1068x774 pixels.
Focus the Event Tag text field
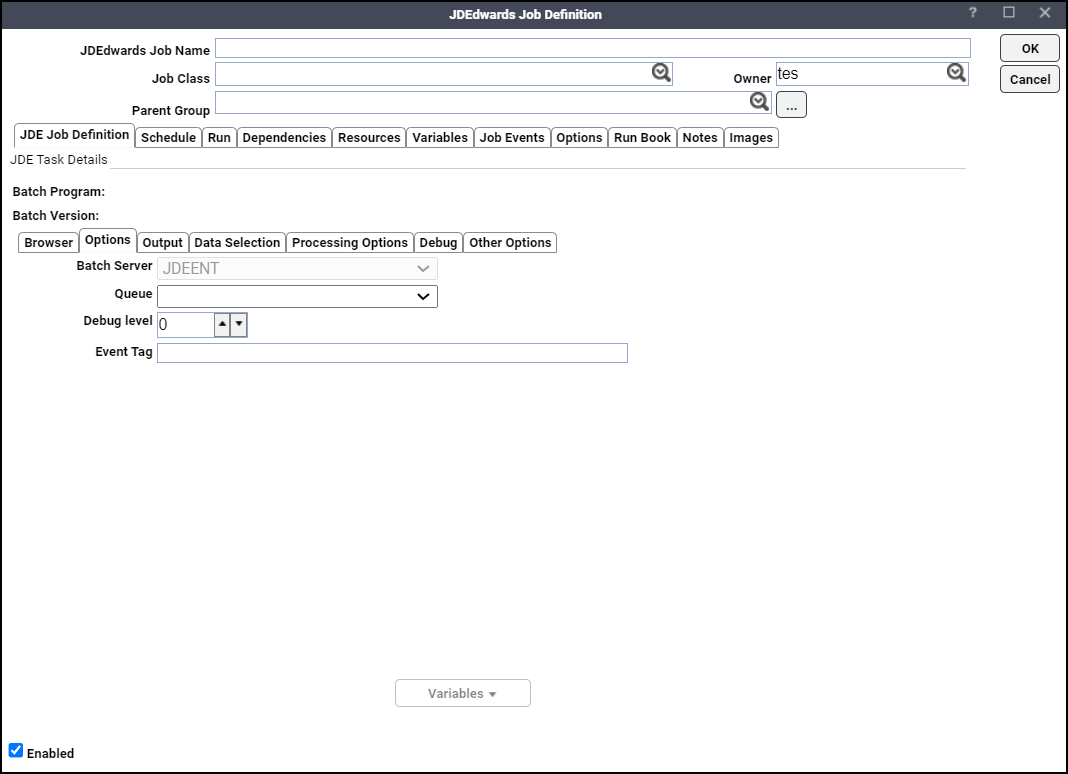click(392, 353)
